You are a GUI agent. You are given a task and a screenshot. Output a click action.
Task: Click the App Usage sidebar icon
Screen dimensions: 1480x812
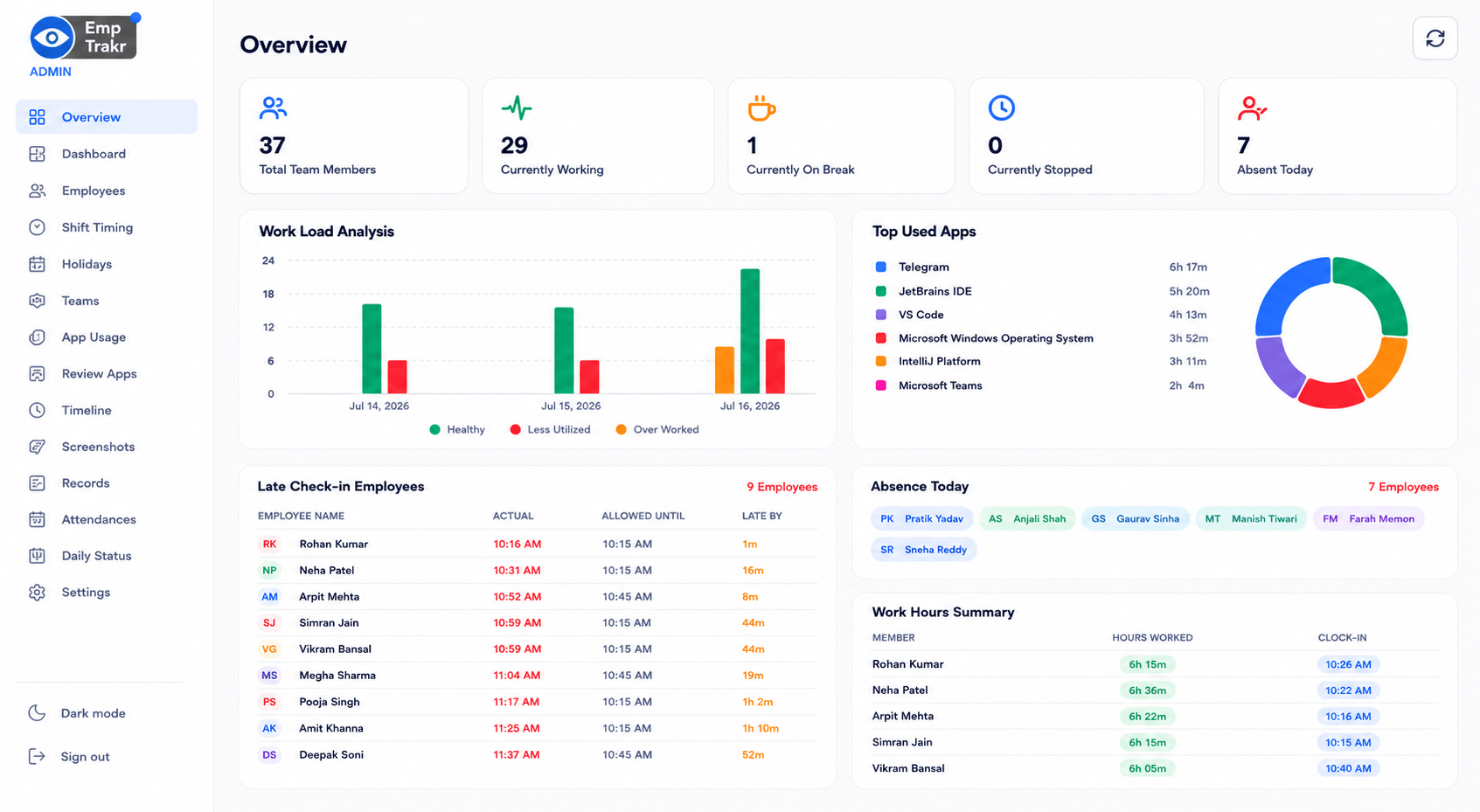[x=37, y=337]
